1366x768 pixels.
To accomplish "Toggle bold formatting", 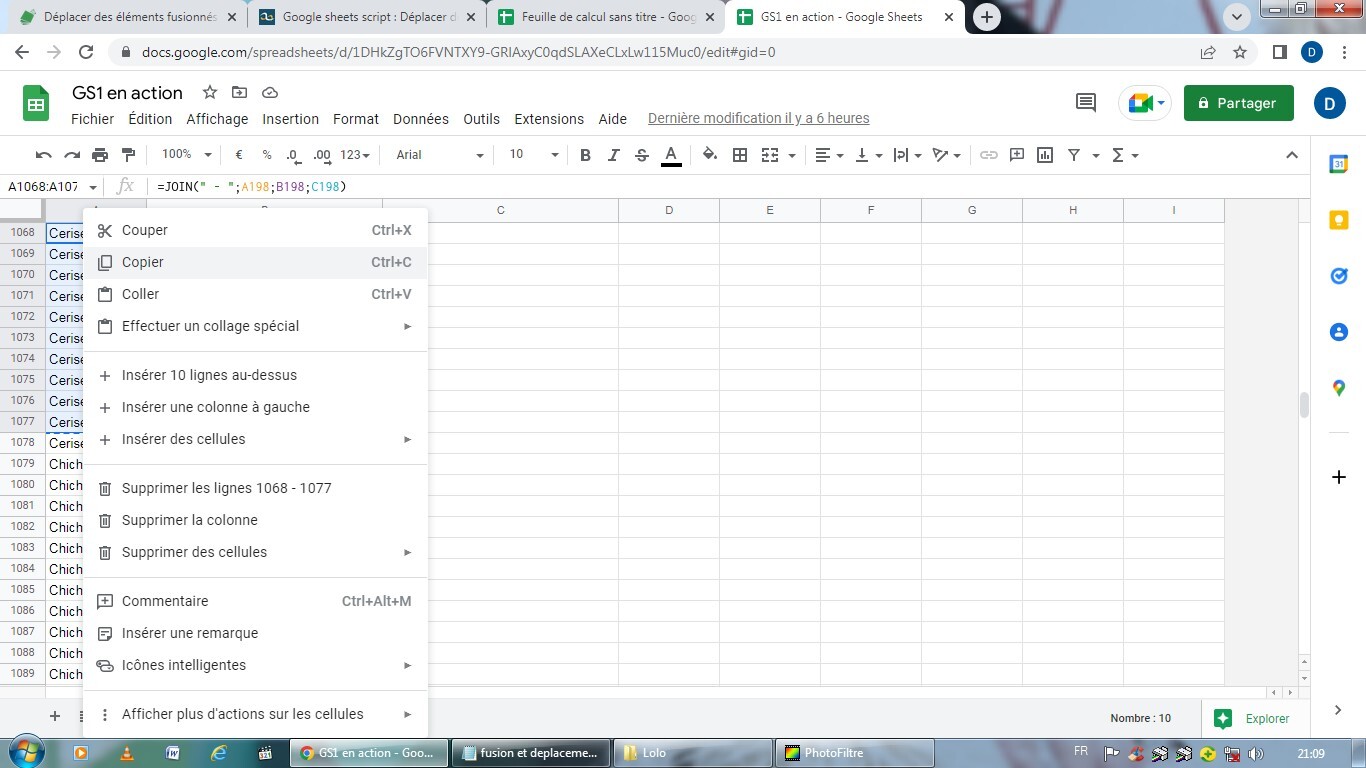I will [586, 155].
